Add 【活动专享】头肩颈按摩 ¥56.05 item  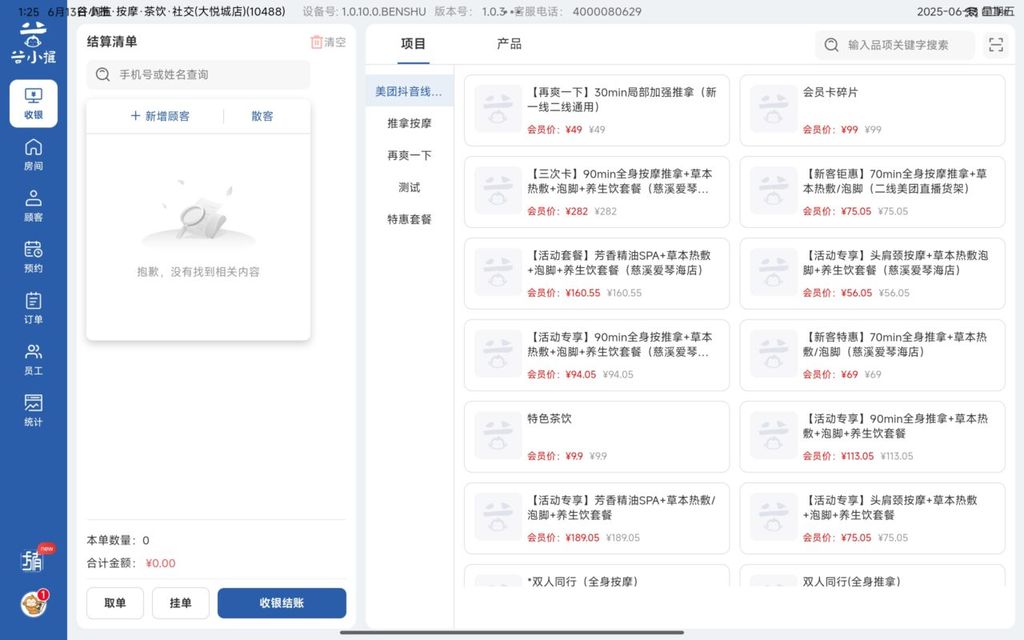(x=872, y=274)
